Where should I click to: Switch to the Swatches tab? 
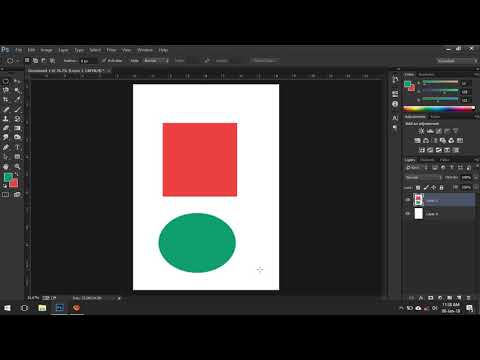click(x=427, y=74)
